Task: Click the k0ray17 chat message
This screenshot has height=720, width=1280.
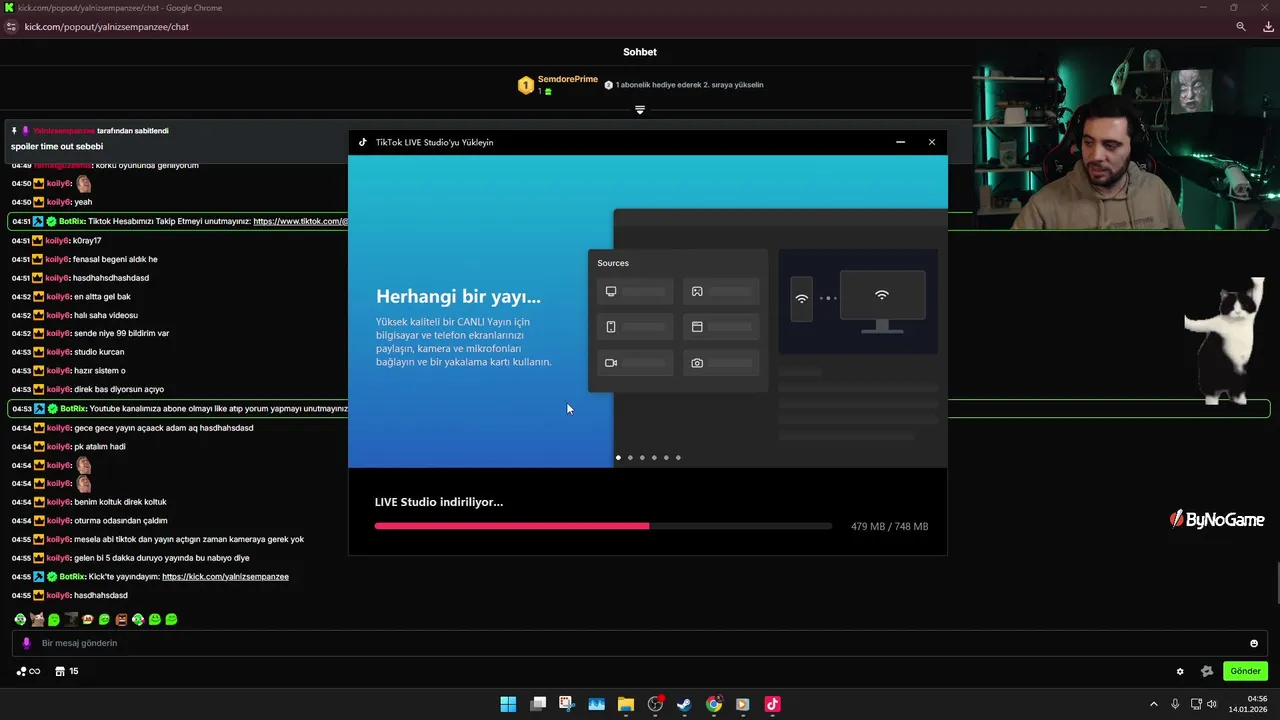Action: [87, 241]
